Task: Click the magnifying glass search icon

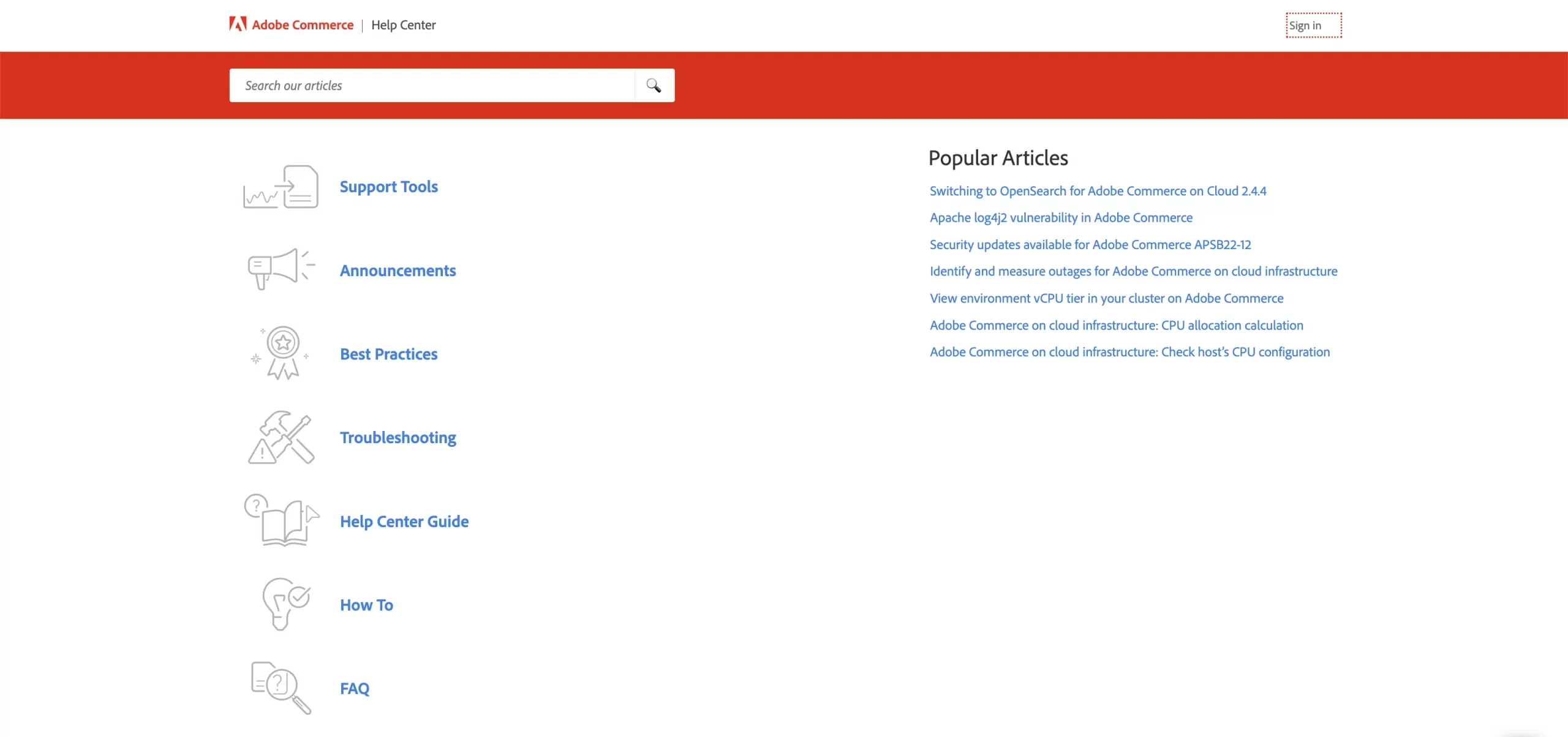Action: tap(654, 86)
